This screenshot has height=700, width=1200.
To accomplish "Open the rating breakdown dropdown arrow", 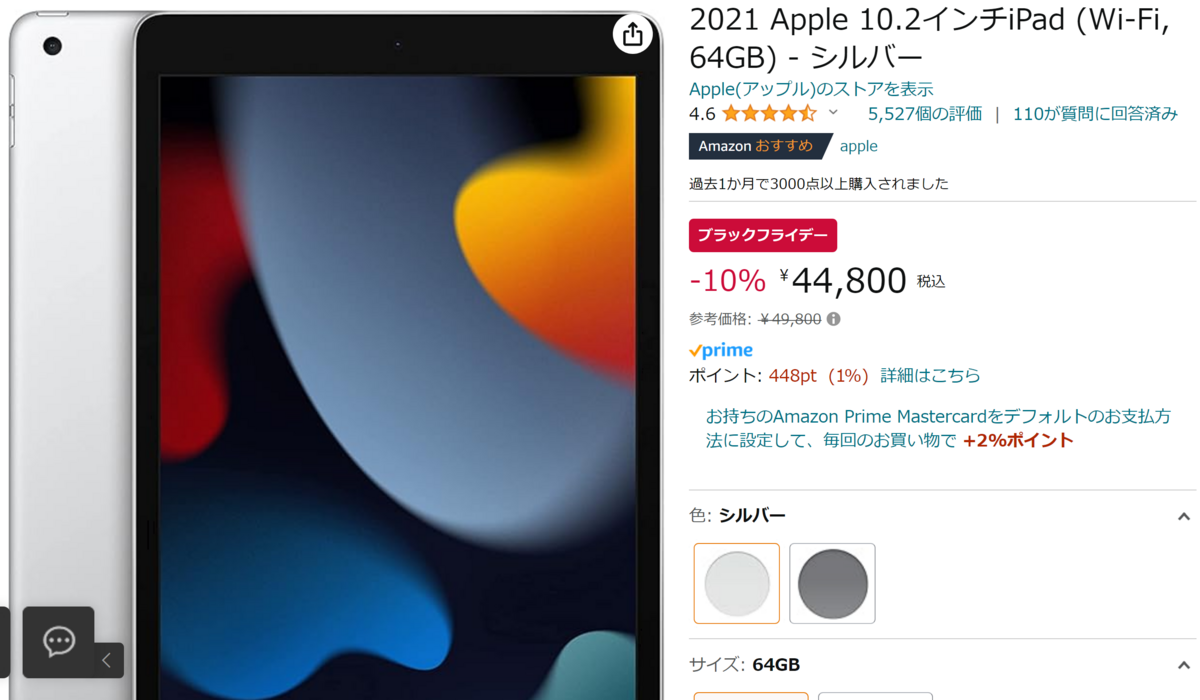I will tap(833, 113).
